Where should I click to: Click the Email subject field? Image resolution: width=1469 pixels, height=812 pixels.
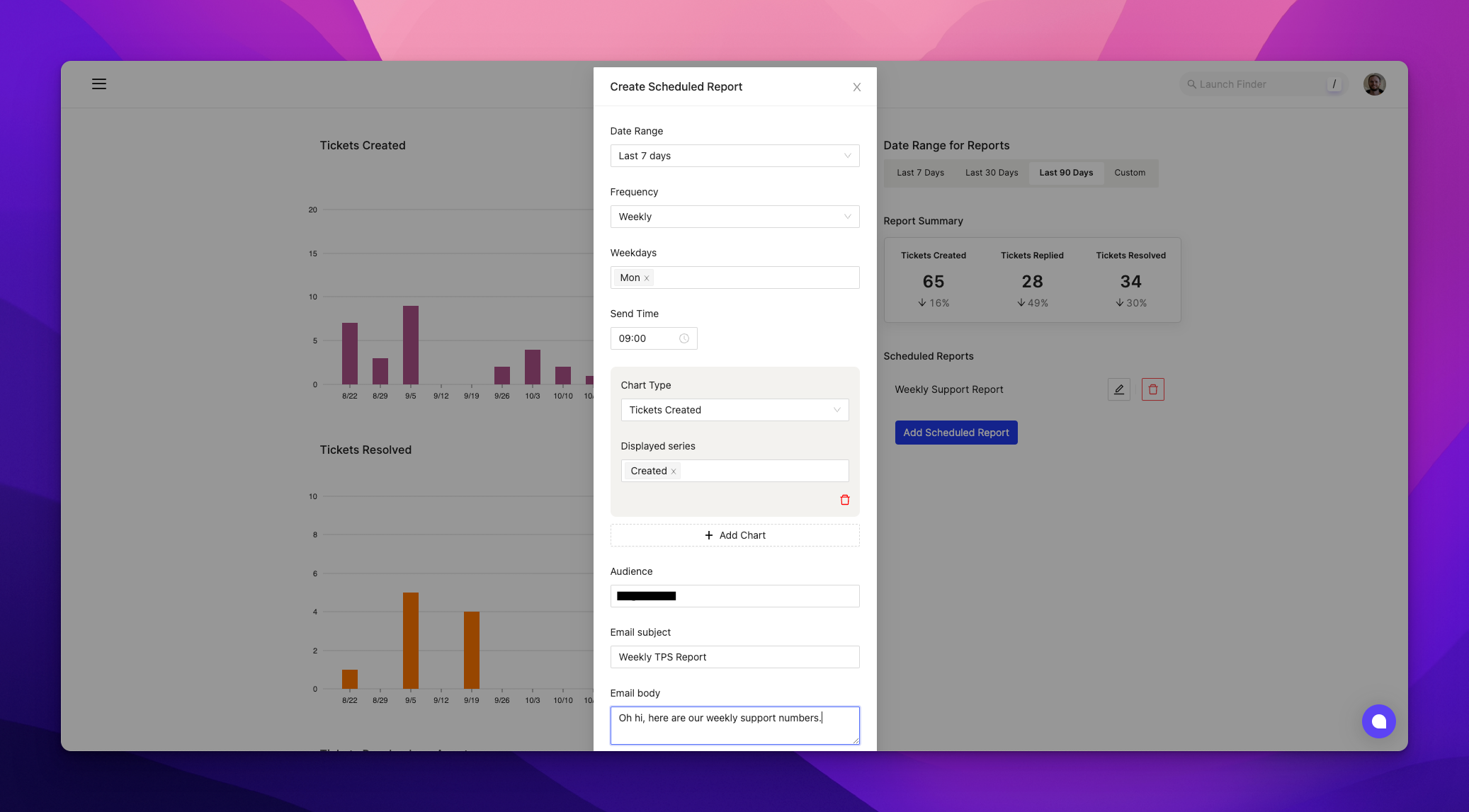[734, 657]
